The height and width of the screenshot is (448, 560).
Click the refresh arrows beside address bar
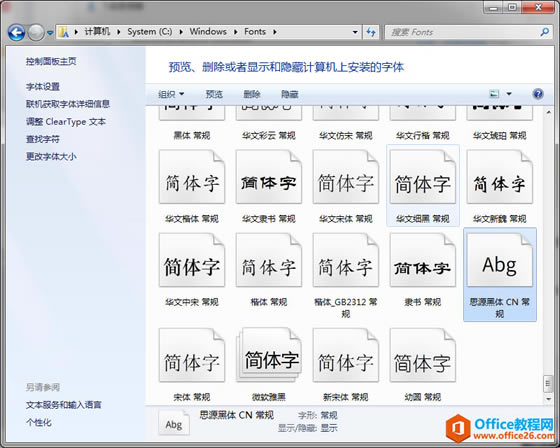click(x=371, y=32)
